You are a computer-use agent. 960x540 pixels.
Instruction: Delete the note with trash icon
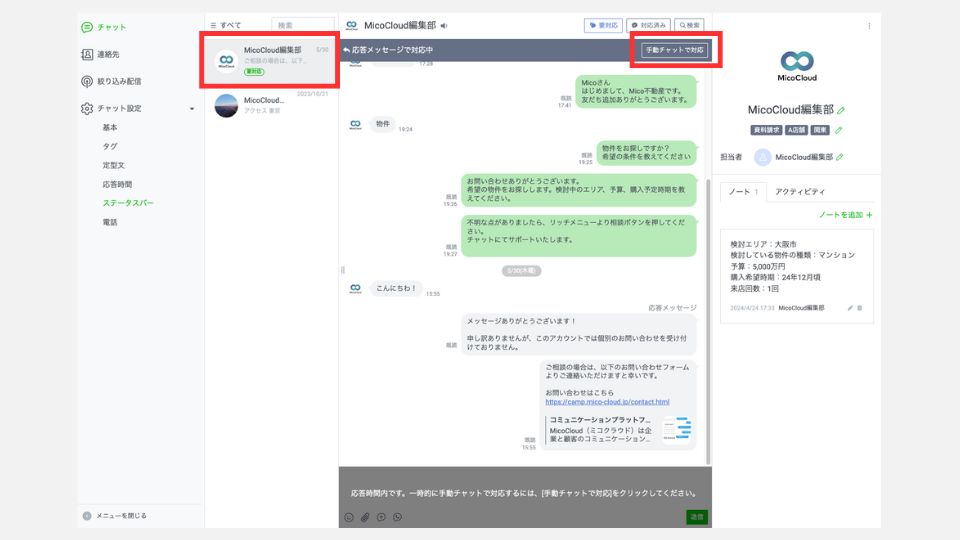860,308
